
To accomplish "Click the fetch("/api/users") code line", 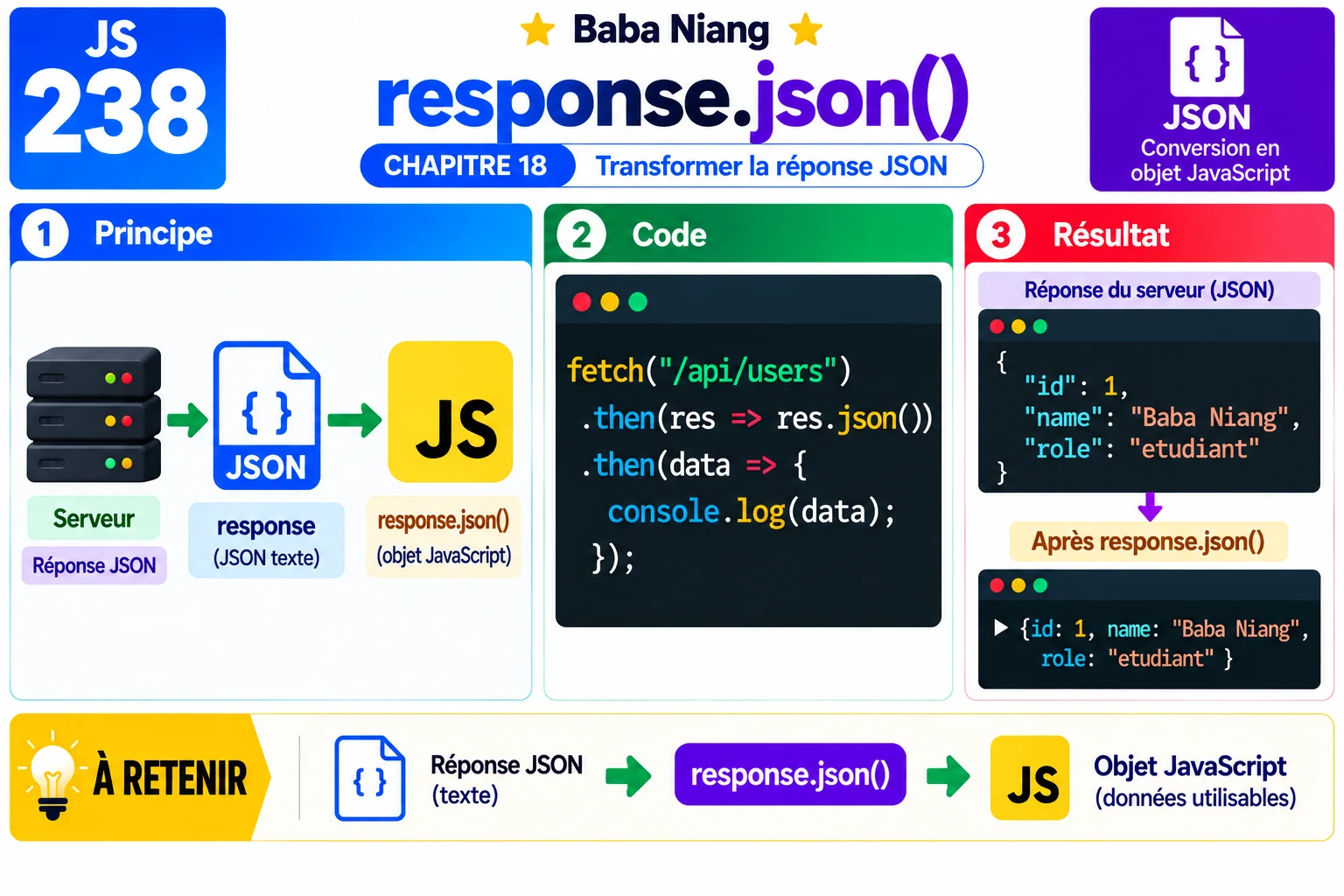I will (x=709, y=371).
